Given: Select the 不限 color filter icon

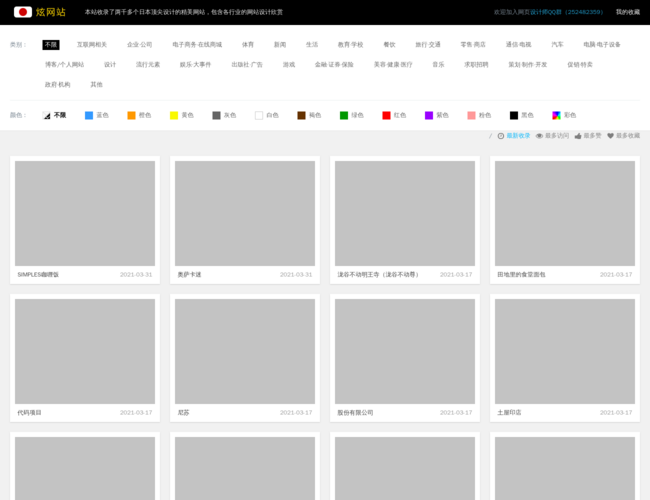Looking at the screenshot, I should pos(47,116).
